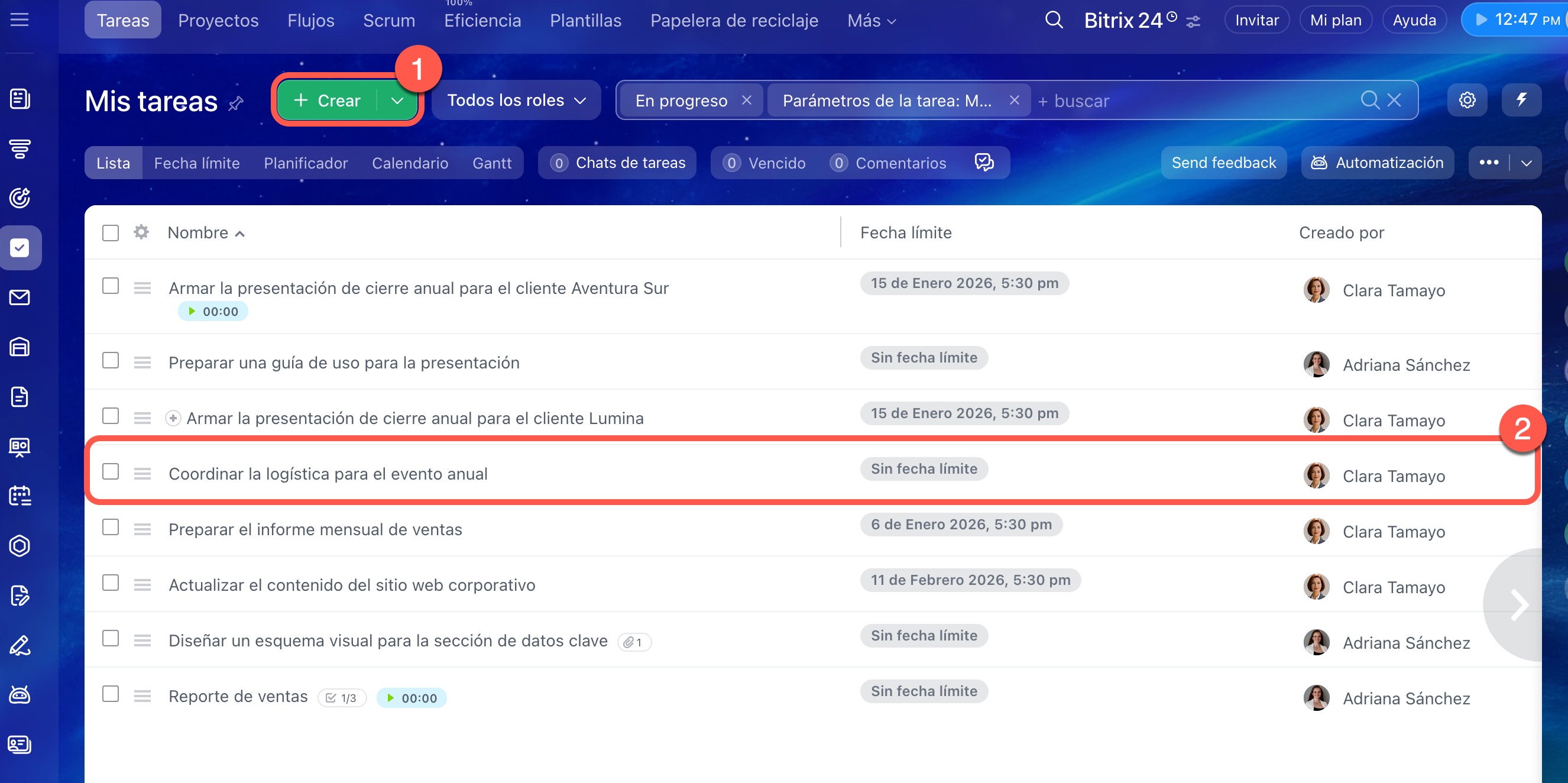Click the search magnifier icon in top bar
Image resolution: width=1568 pixels, height=783 pixels.
point(1054,20)
